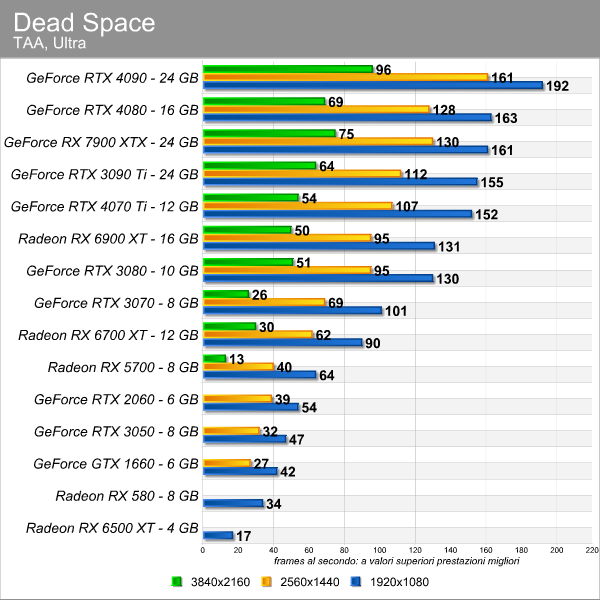Select the GeForce RTX 4070 Ti - 12 GB label
The image size is (600, 600).
click(105, 207)
